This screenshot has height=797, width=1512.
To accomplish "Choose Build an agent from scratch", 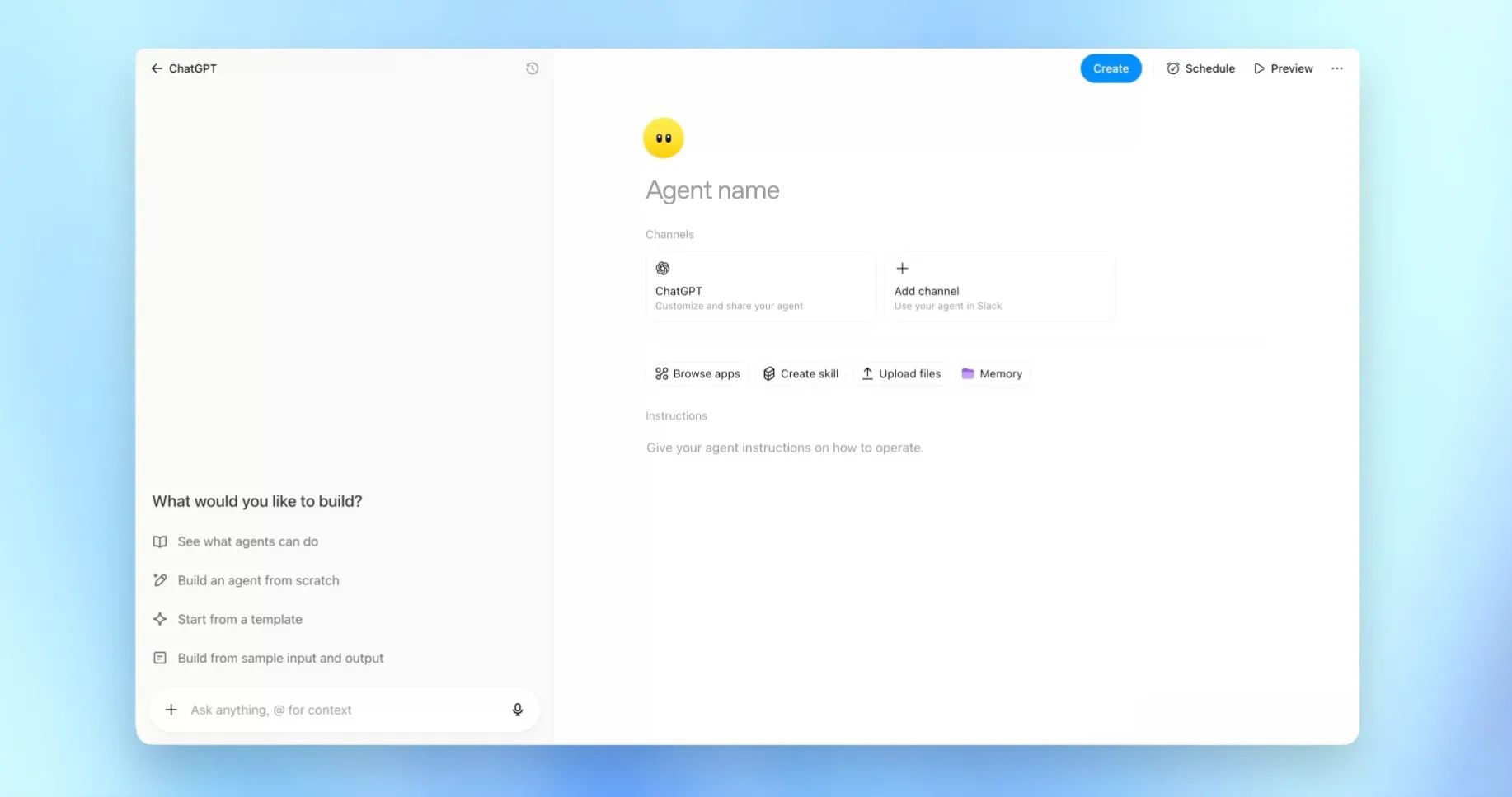I will [x=247, y=580].
